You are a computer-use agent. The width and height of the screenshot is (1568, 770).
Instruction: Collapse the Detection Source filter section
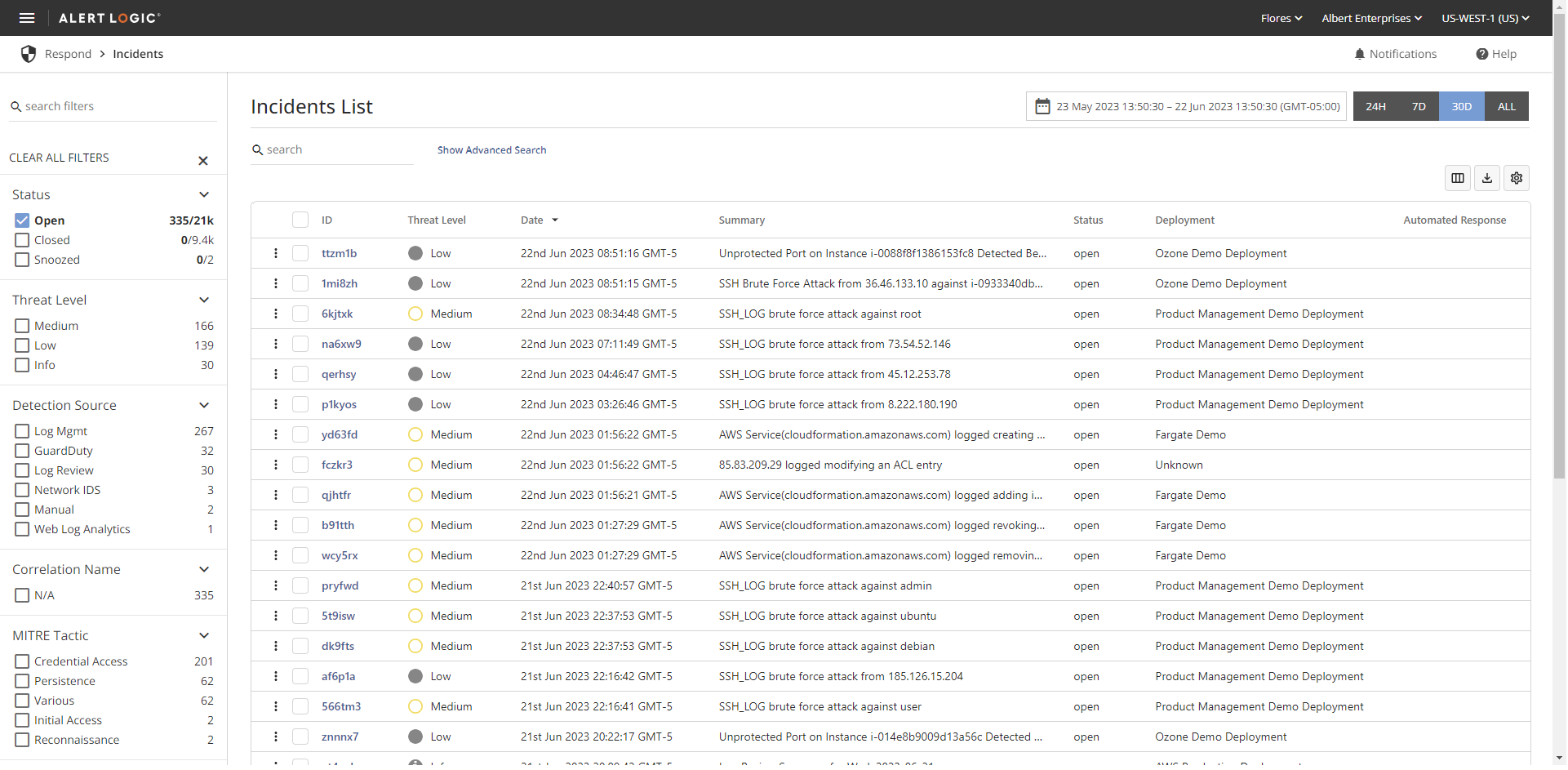coord(204,405)
